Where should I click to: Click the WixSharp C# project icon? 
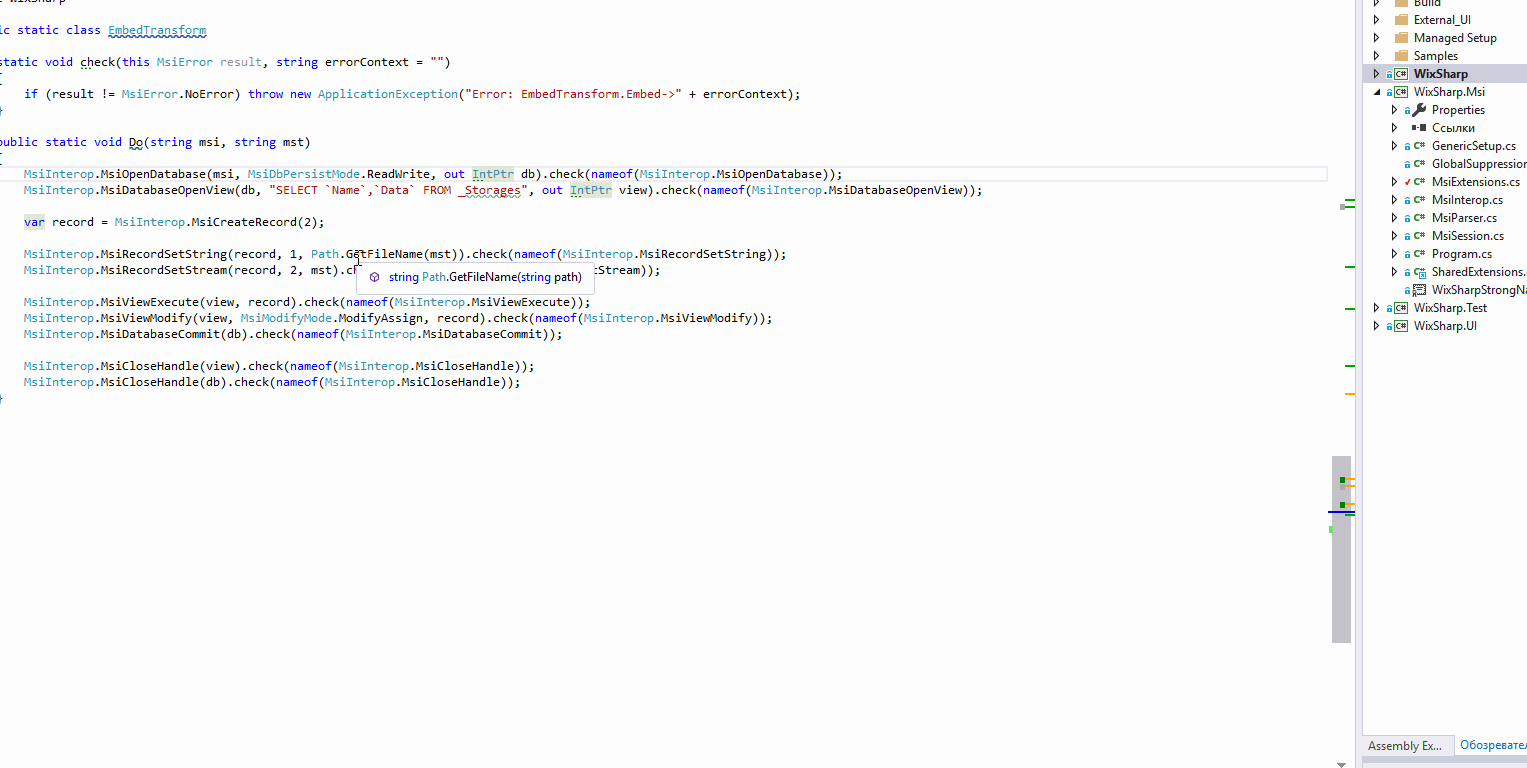click(1401, 74)
